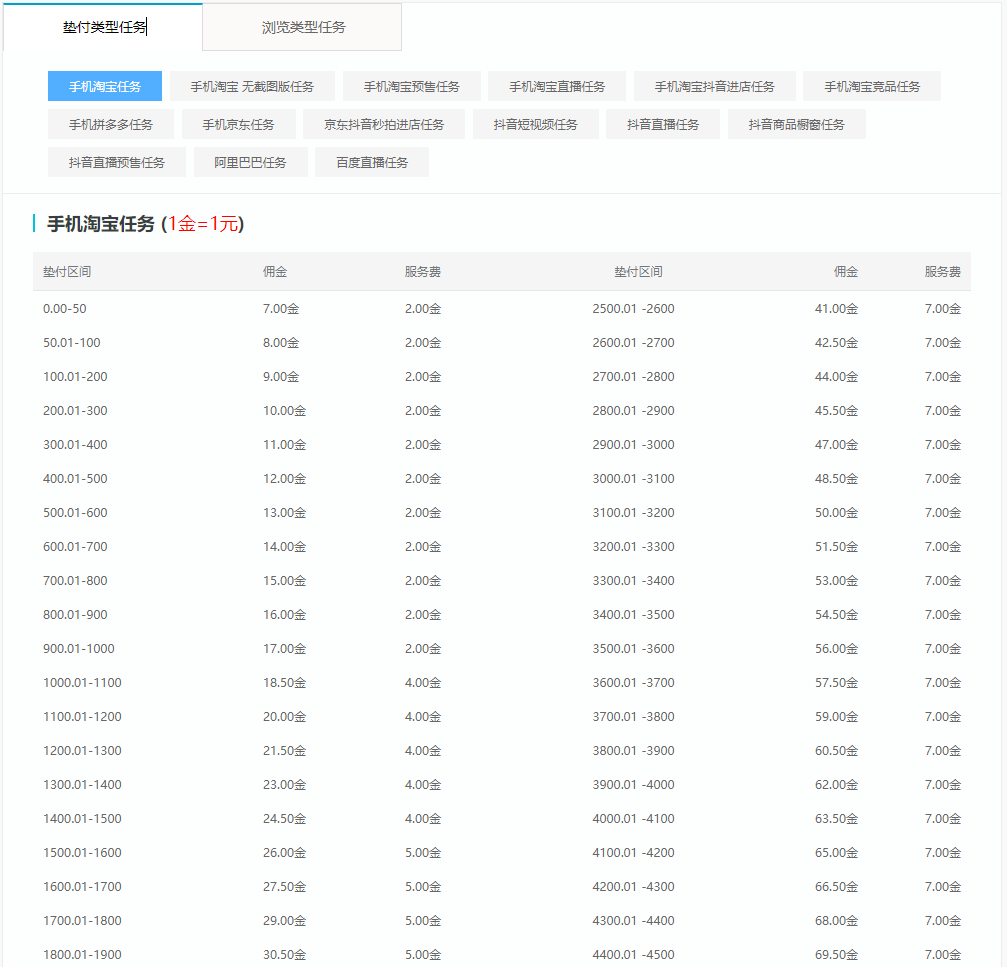1007x967 pixels.
Task: Click the 3400.01 -3500 range cell
Action: pos(633,614)
